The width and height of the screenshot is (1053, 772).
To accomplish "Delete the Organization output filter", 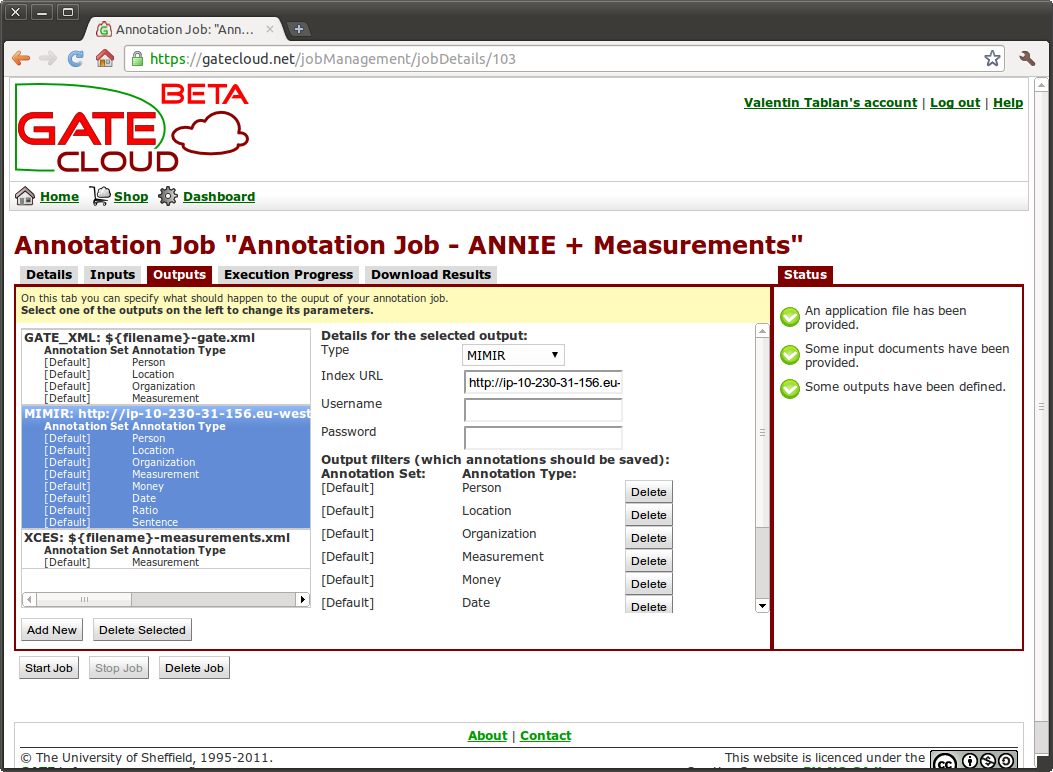I will point(649,538).
